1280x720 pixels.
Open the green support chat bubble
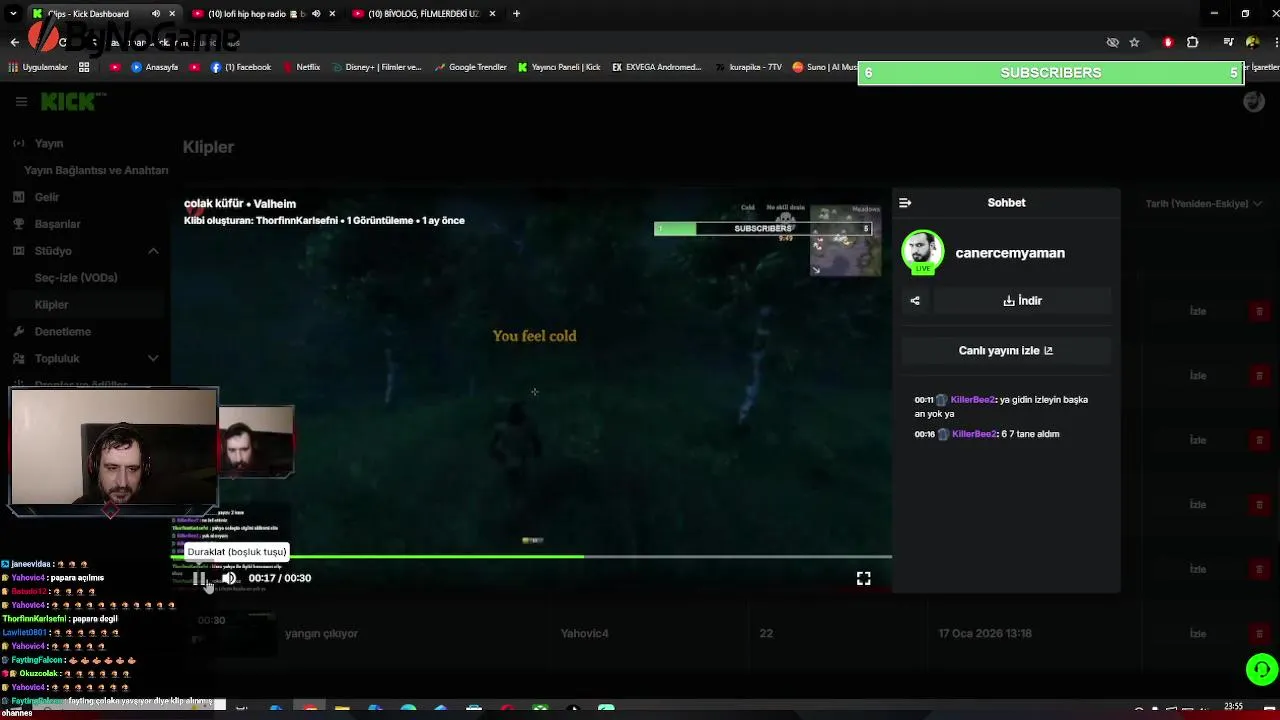1262,669
